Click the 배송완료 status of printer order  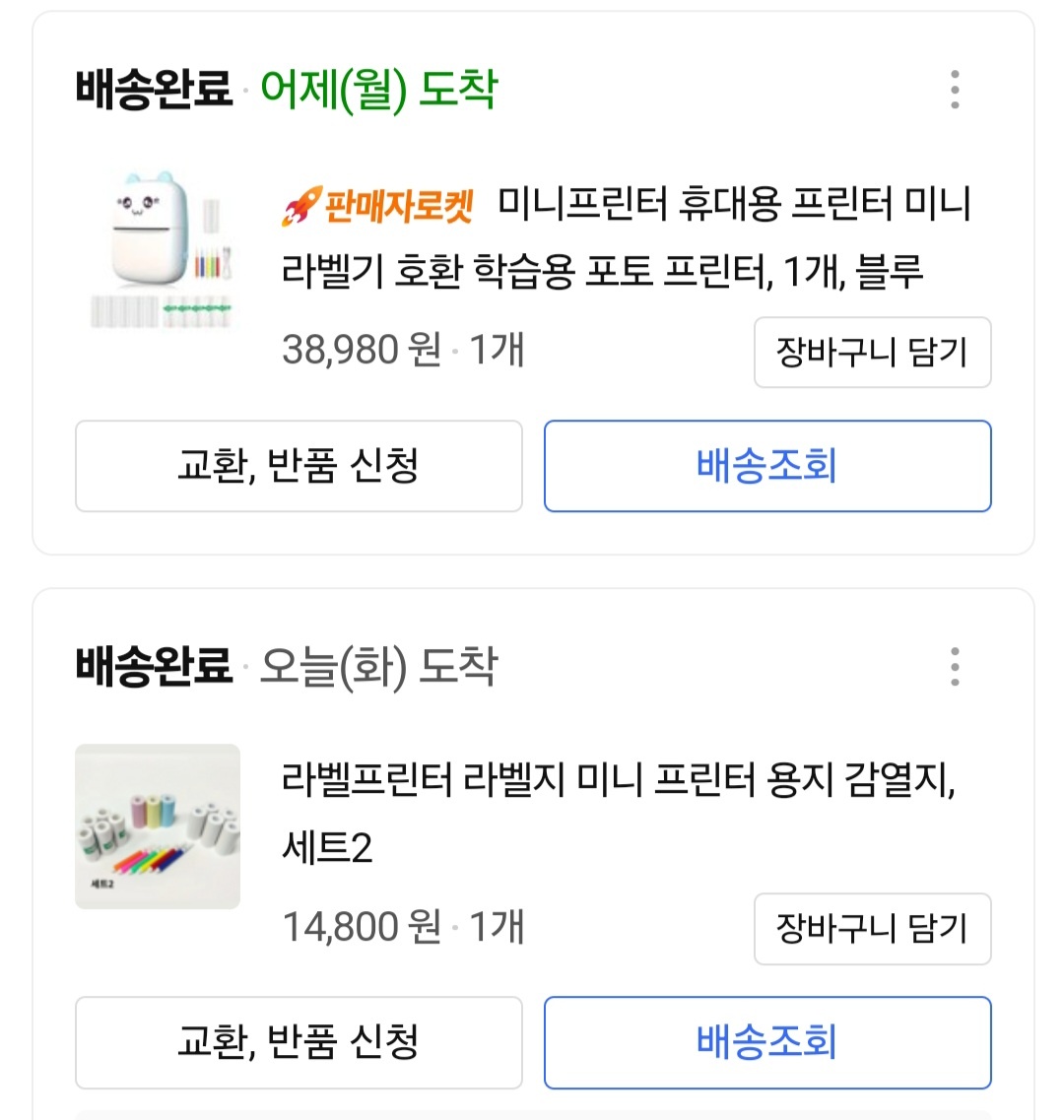(154, 90)
